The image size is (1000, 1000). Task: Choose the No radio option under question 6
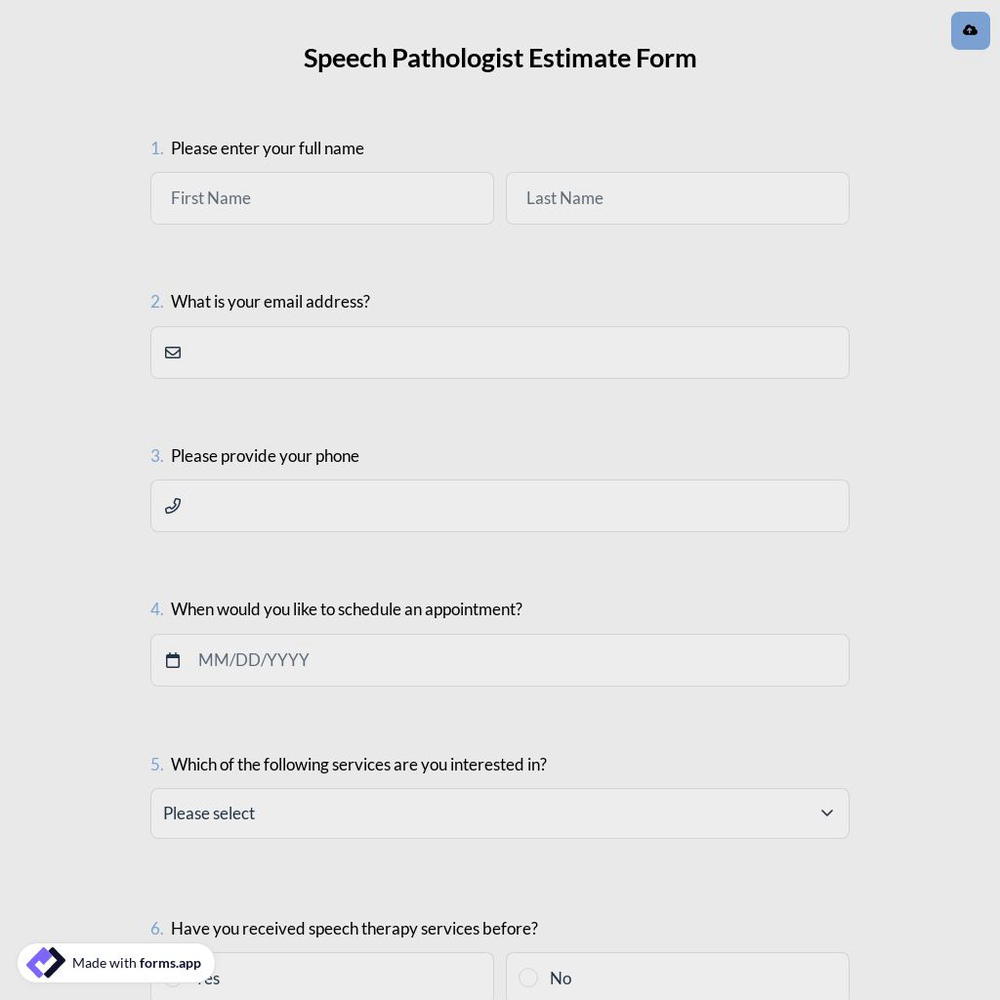point(528,978)
